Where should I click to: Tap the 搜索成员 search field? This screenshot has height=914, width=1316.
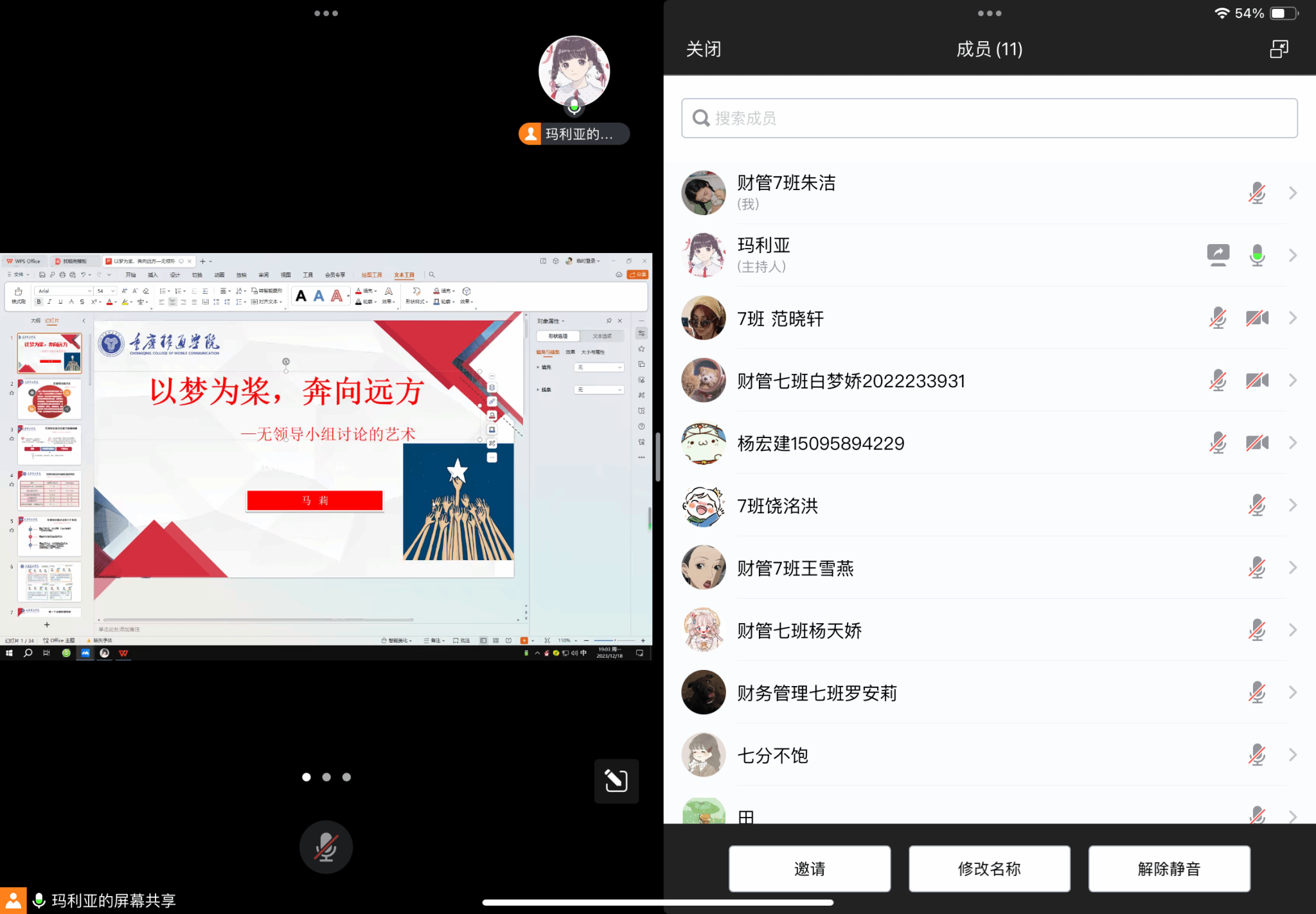tap(990, 118)
